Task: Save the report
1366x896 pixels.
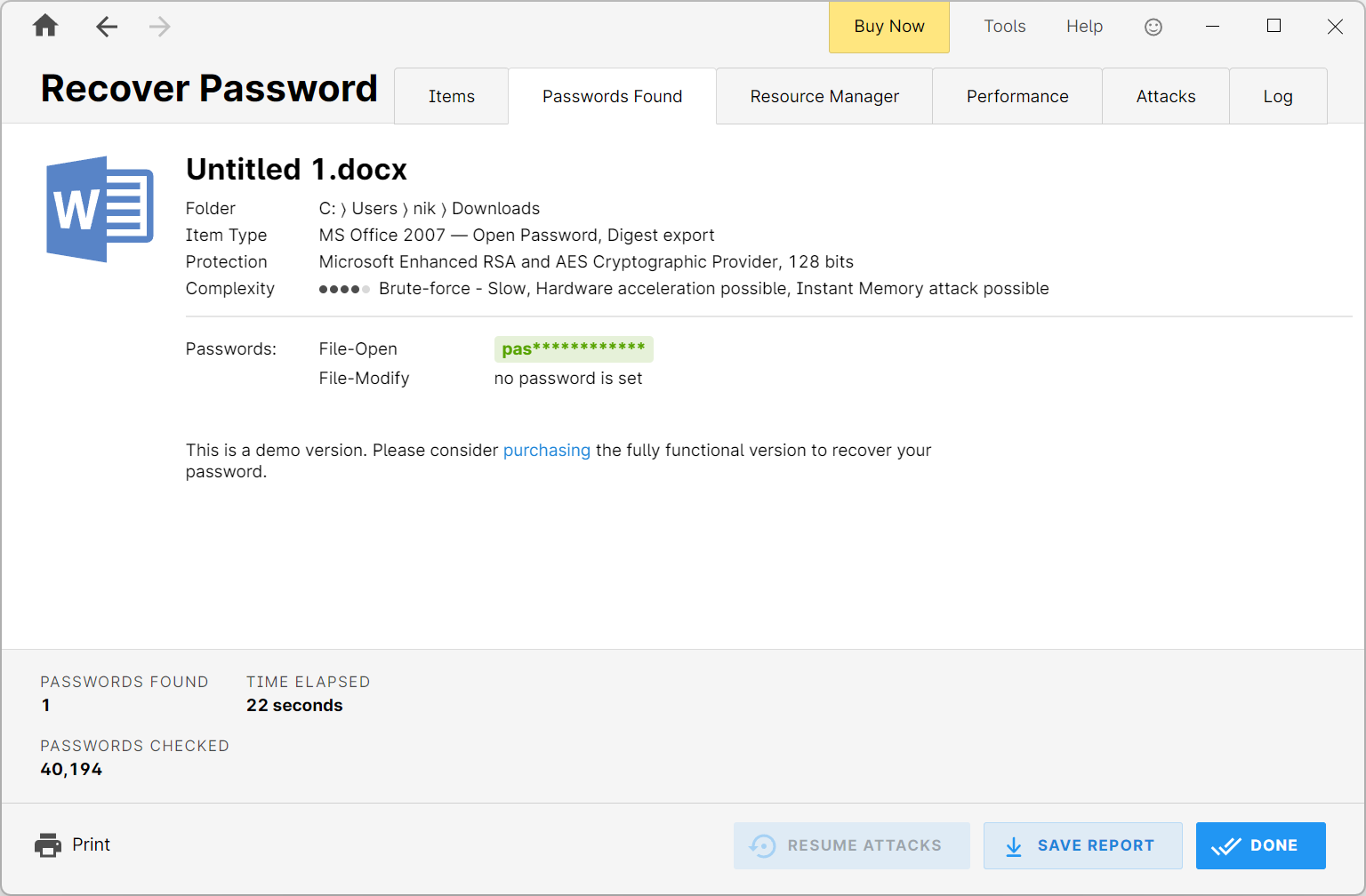Action: point(1083,845)
